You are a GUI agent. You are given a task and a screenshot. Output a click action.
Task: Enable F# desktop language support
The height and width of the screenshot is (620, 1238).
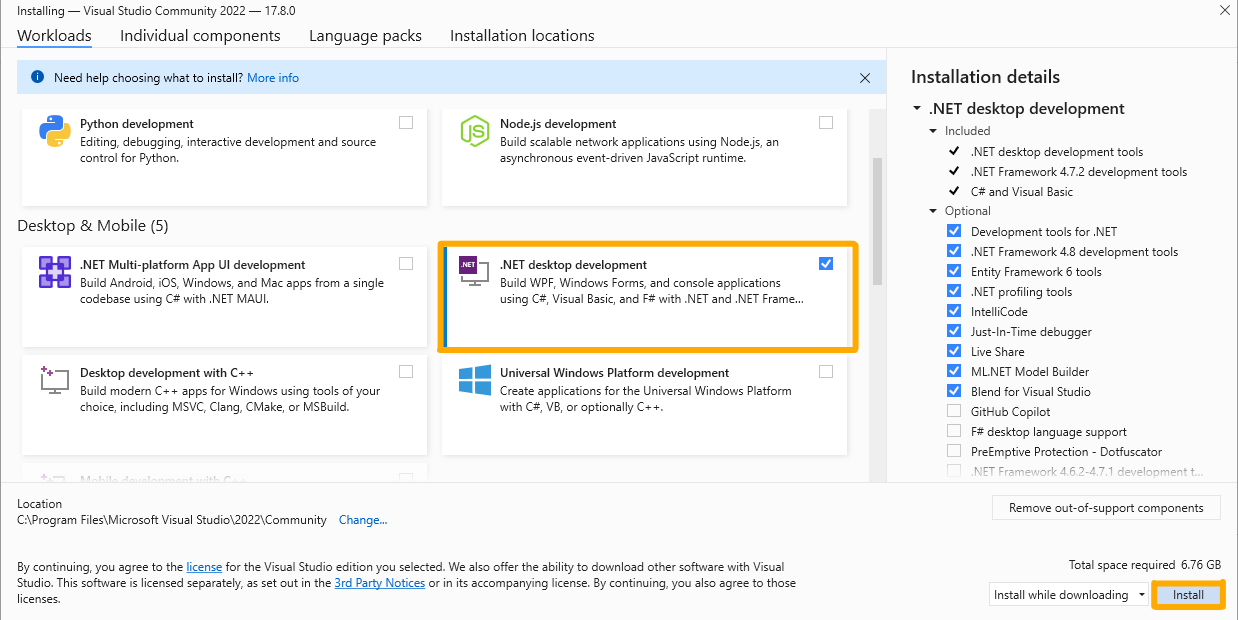(954, 432)
